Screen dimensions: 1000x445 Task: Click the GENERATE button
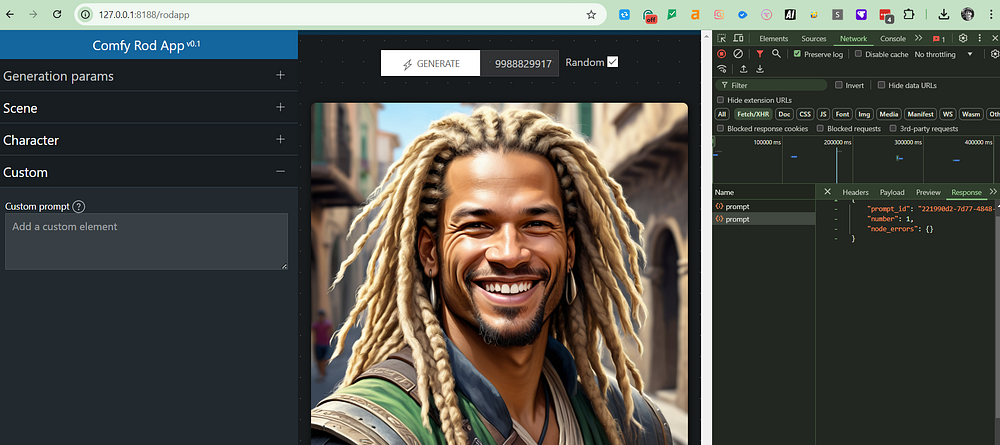[430, 63]
